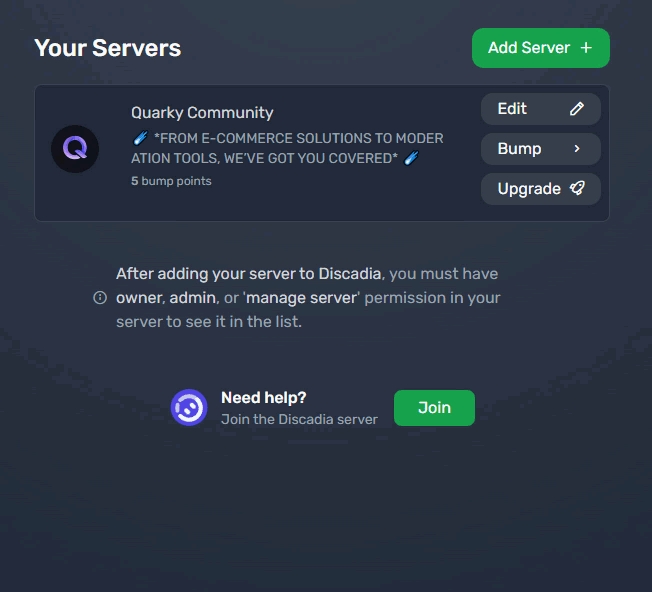The height and width of the screenshot is (592, 652).
Task: Expand the Bump chevron arrow
Action: (x=577, y=149)
